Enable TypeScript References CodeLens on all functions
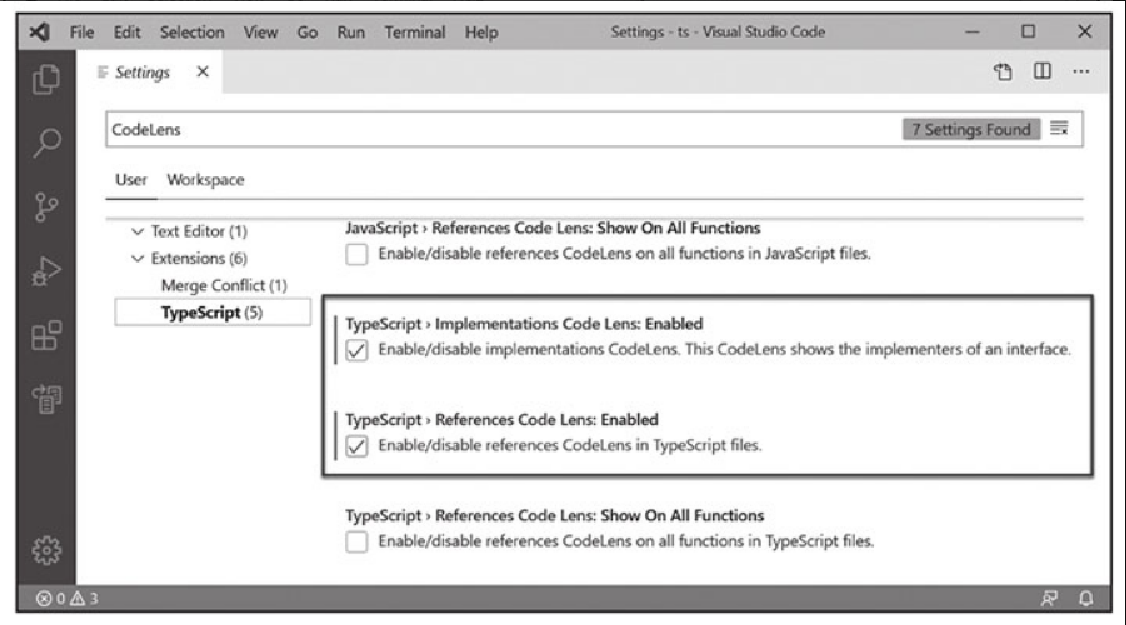Viewport: 1126px width, 625px height. pos(357,542)
